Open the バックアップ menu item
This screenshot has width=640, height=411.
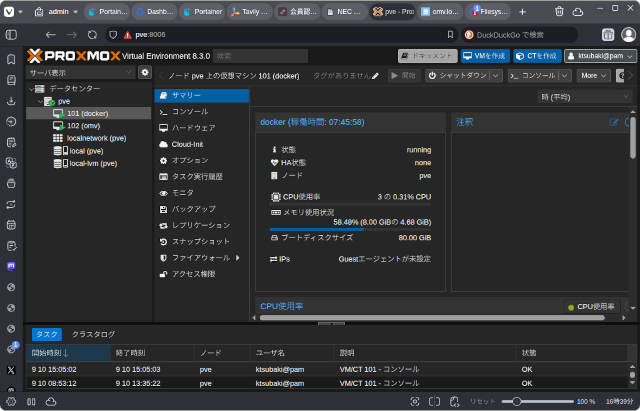coord(202,209)
